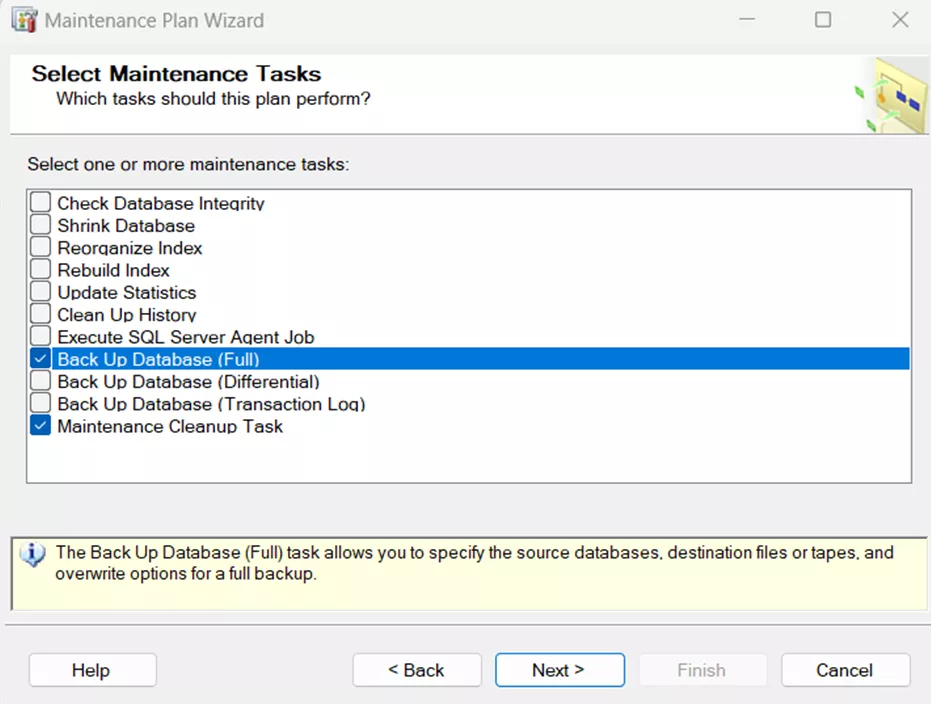The image size is (931, 704).
Task: Tick the Clean Up History checkbox
Action: (40, 314)
